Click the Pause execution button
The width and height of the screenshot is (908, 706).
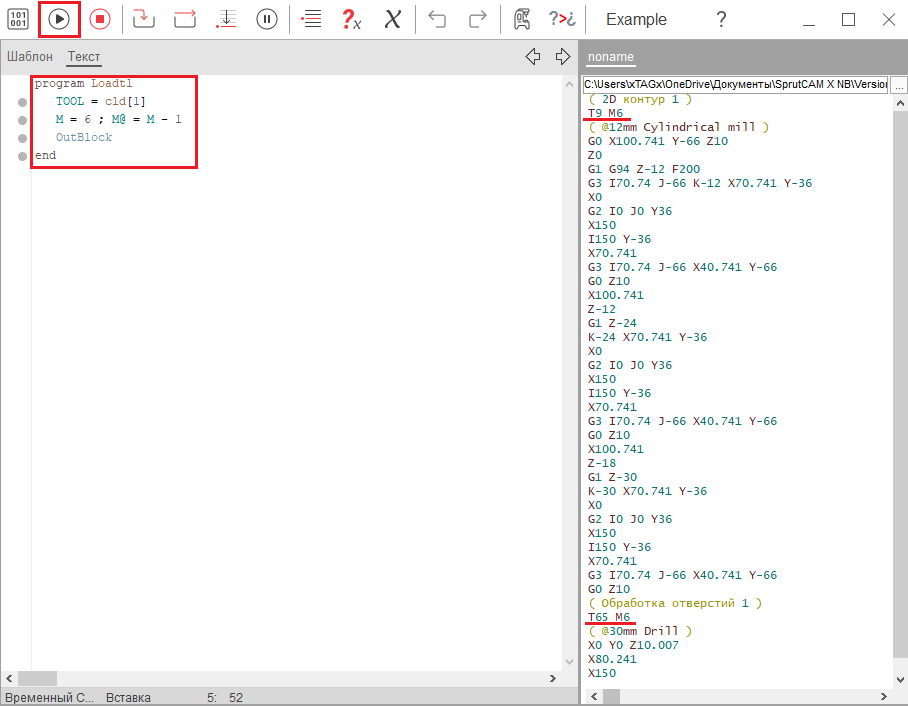[x=266, y=19]
